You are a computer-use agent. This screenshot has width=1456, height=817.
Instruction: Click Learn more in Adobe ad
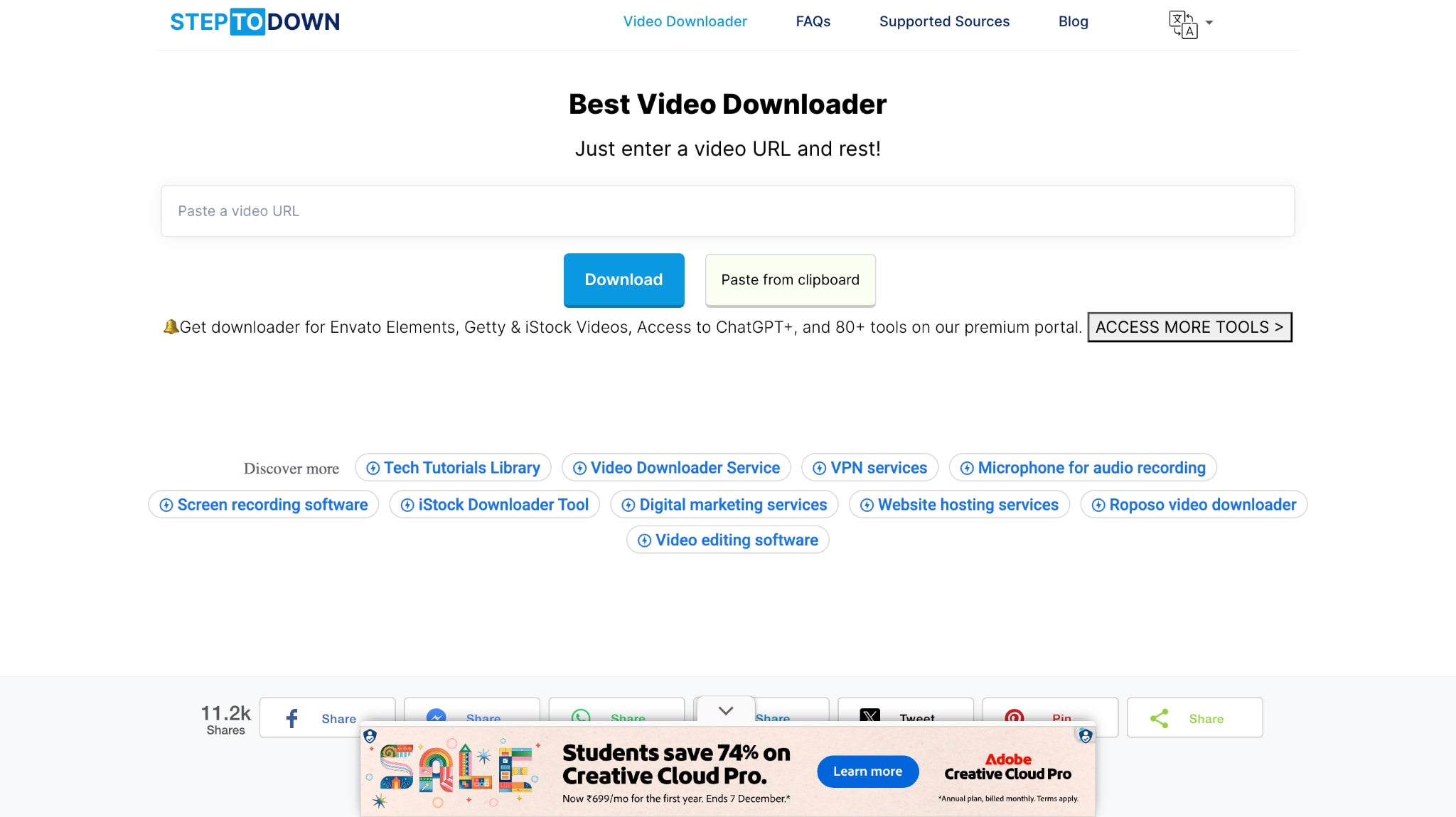867,771
